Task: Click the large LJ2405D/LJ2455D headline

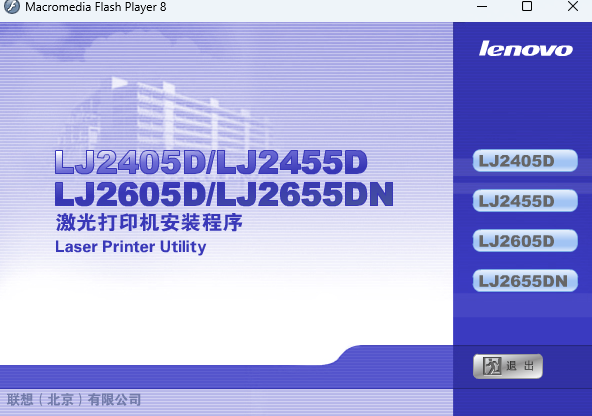Action: tap(211, 162)
